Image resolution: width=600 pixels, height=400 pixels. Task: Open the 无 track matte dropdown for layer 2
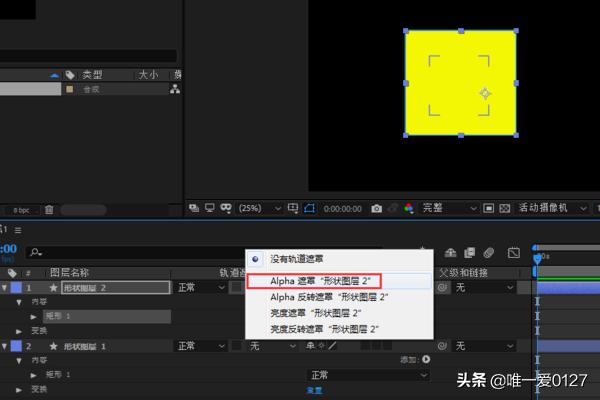[x=272, y=346]
